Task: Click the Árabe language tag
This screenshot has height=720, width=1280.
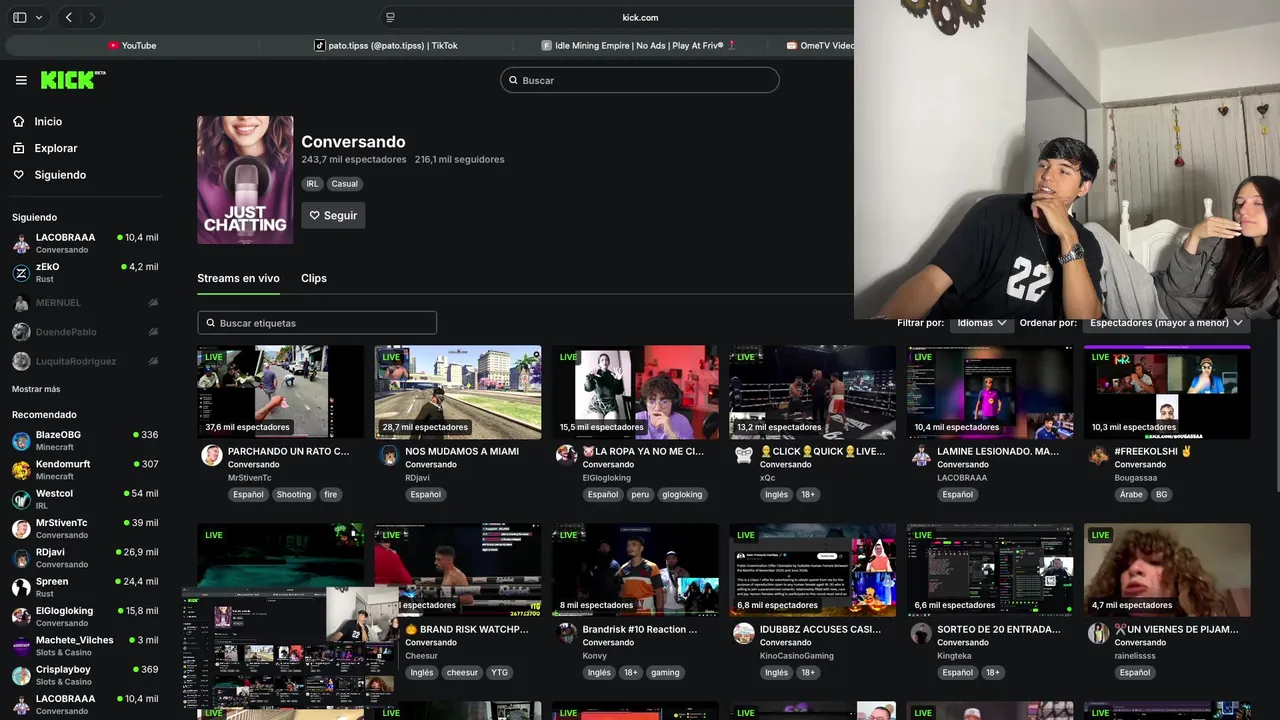Action: point(1130,495)
